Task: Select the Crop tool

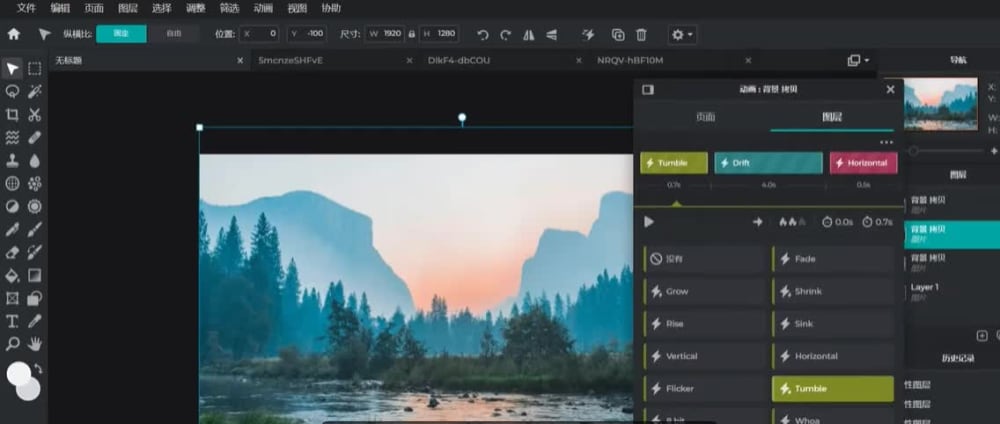Action: pyautogui.click(x=12, y=115)
